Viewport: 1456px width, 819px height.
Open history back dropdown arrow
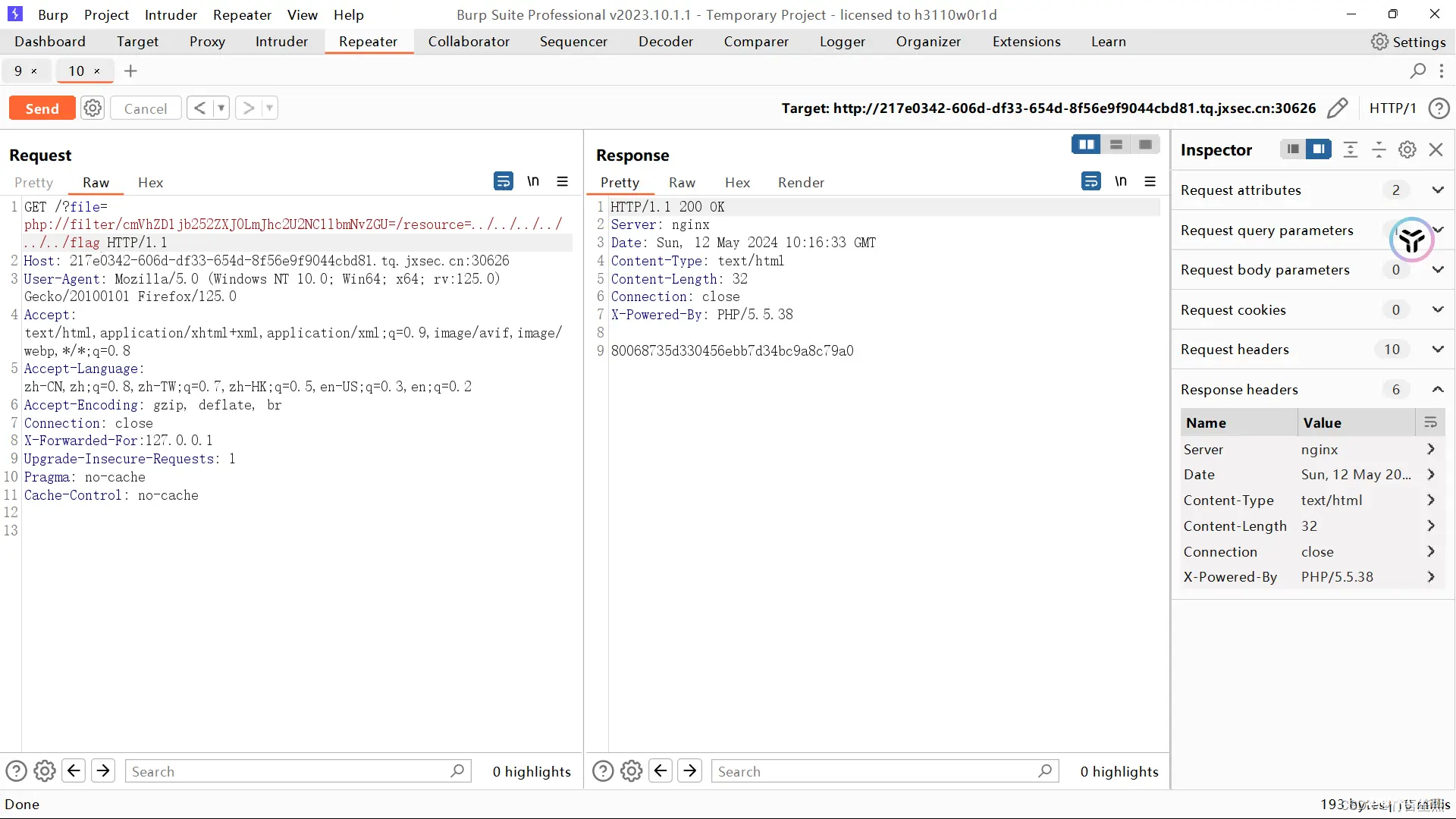pos(221,108)
